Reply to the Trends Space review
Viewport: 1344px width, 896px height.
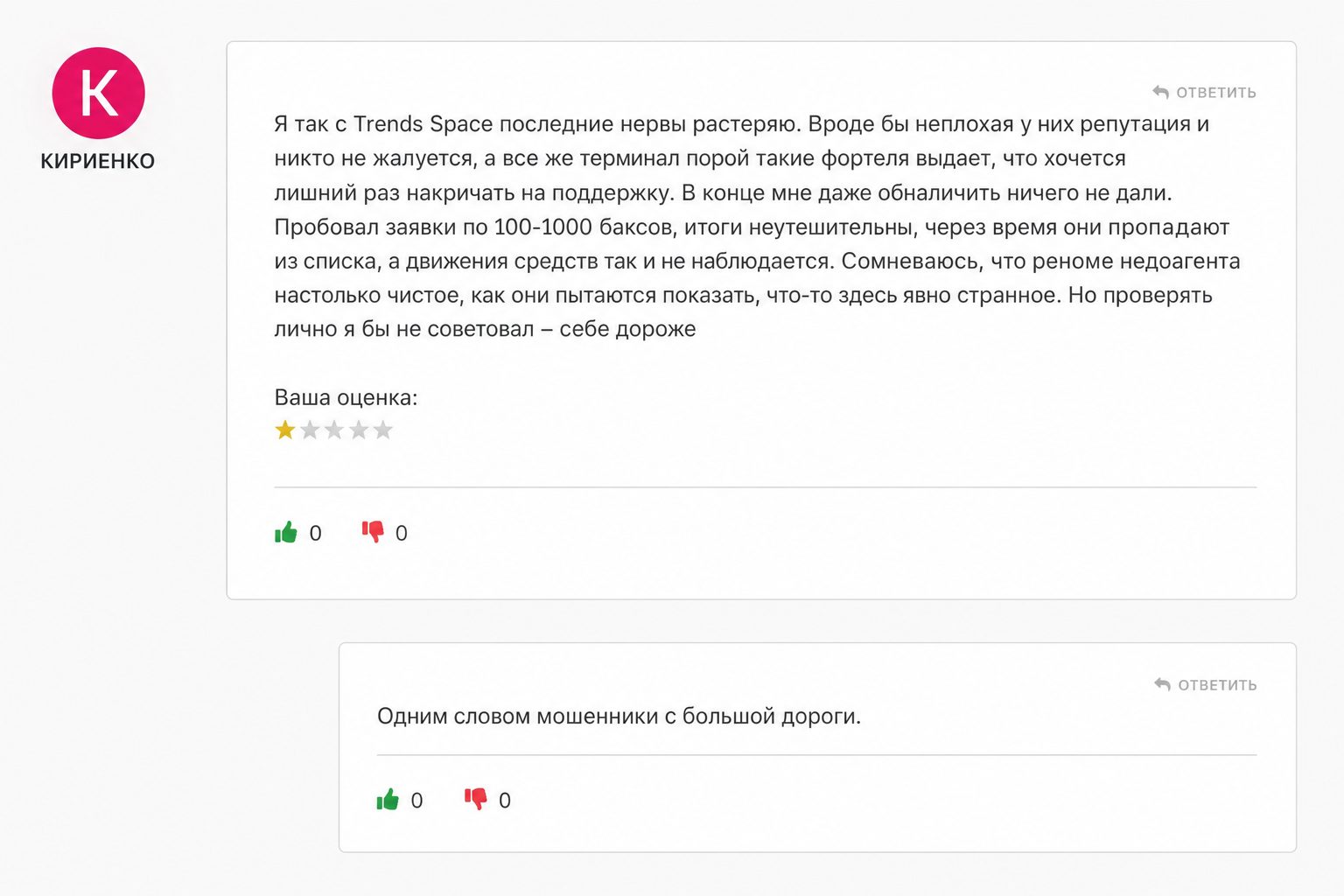point(1204,92)
